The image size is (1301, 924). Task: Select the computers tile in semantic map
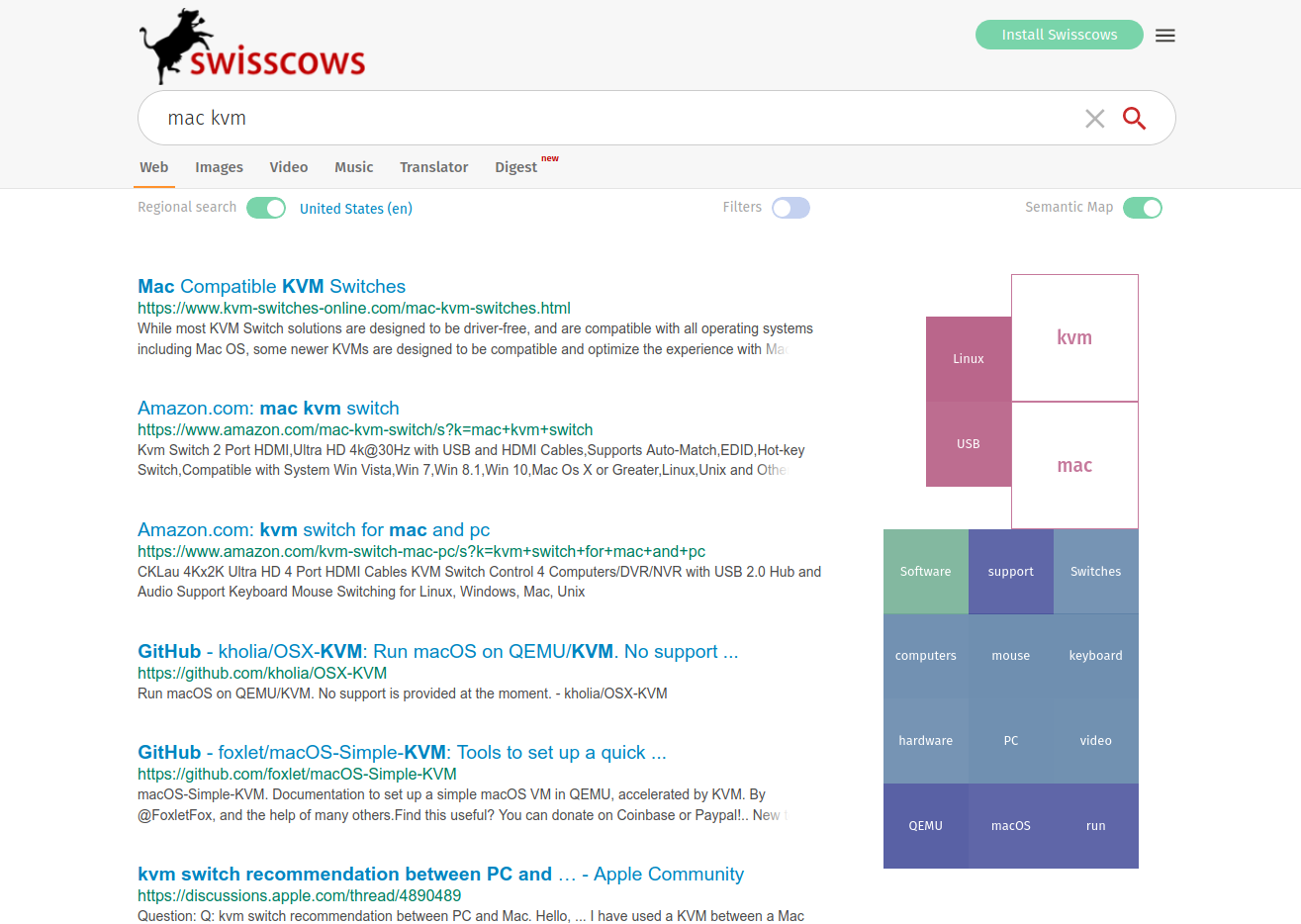click(x=926, y=656)
